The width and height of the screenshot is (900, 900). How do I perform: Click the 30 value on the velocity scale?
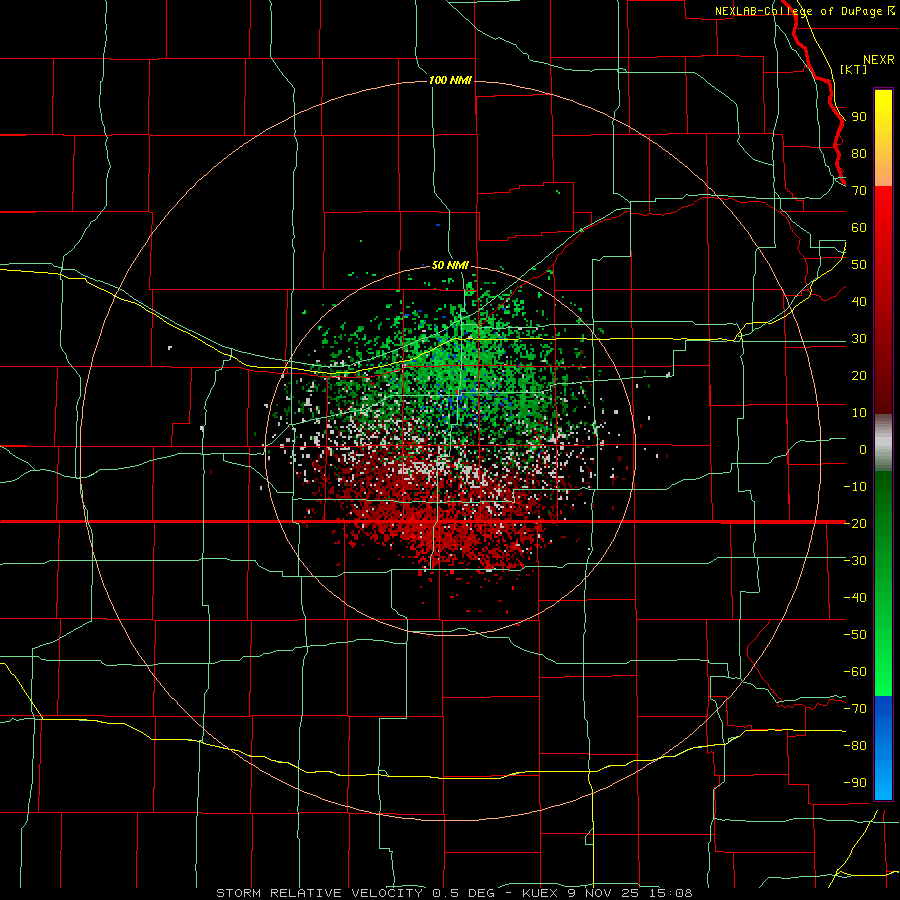(859, 339)
